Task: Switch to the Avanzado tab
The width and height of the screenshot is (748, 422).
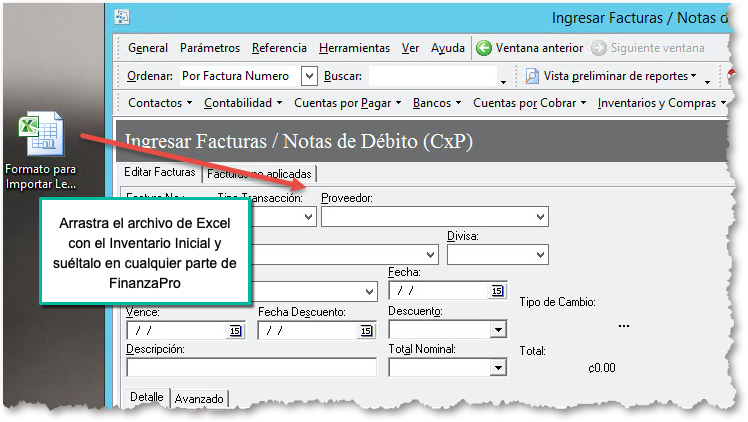Action: pyautogui.click(x=199, y=399)
